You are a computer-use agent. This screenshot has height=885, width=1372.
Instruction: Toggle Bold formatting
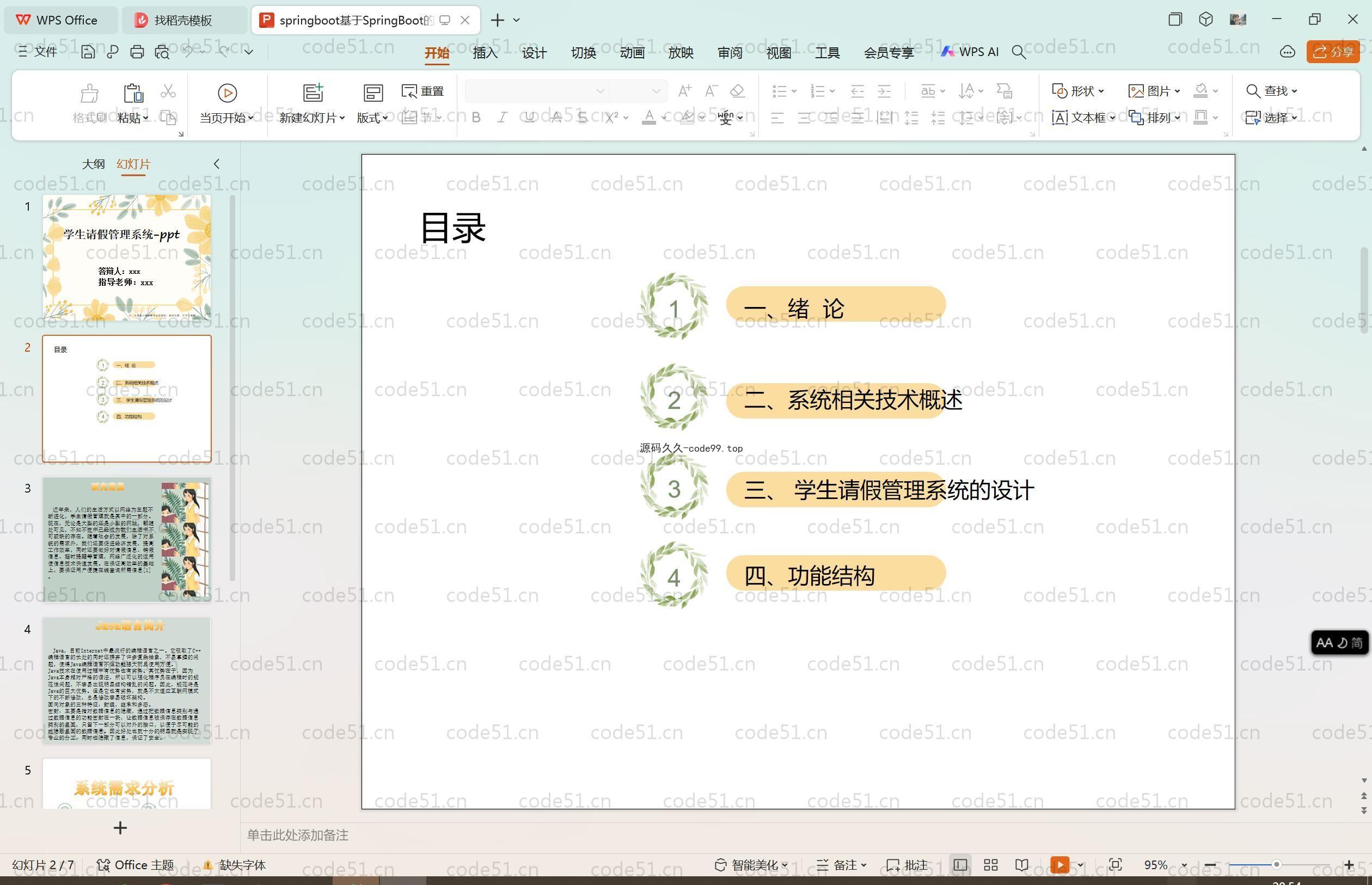(x=476, y=118)
